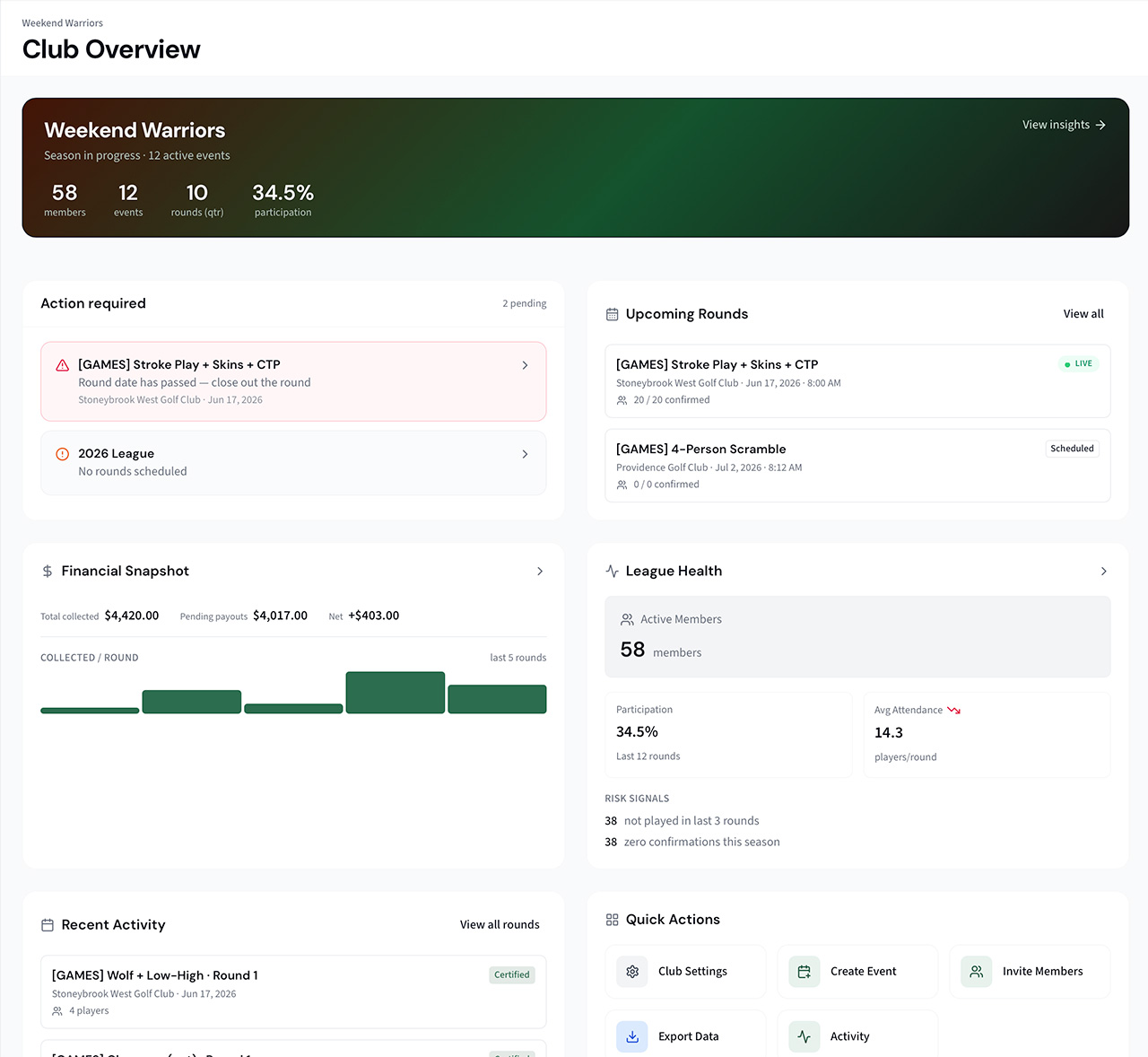Click Pending payouts $4,017.00 value
Viewport: 1148px width, 1057px height.
(x=281, y=616)
